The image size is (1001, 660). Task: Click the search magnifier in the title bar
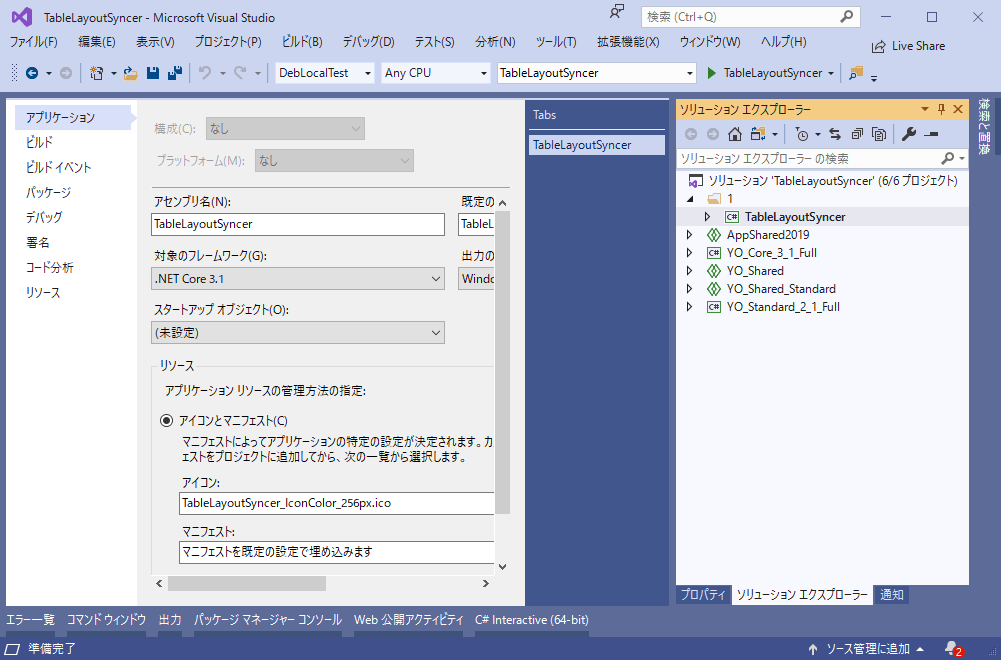(847, 17)
